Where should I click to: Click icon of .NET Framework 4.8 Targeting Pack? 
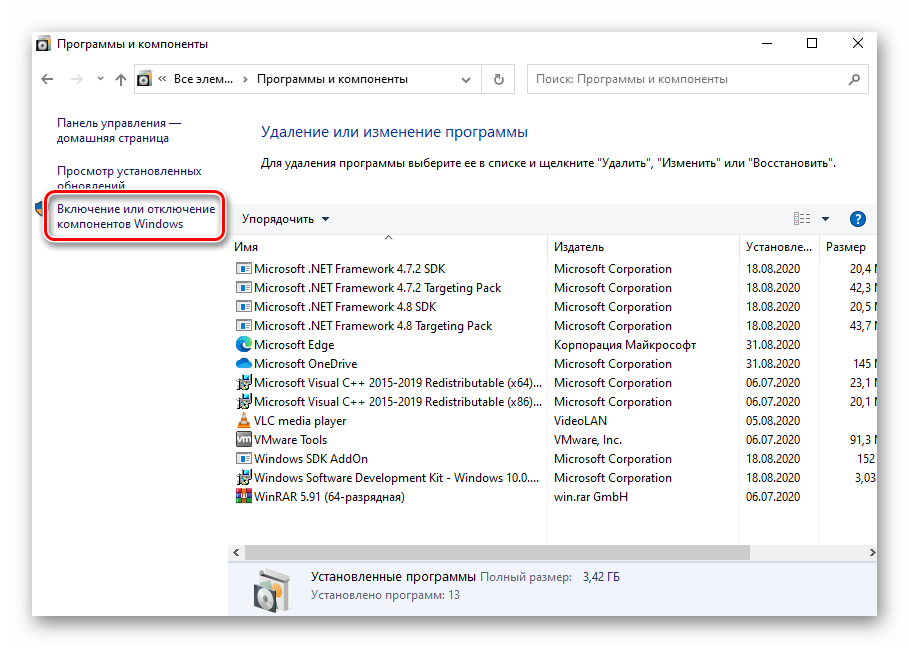[x=243, y=326]
